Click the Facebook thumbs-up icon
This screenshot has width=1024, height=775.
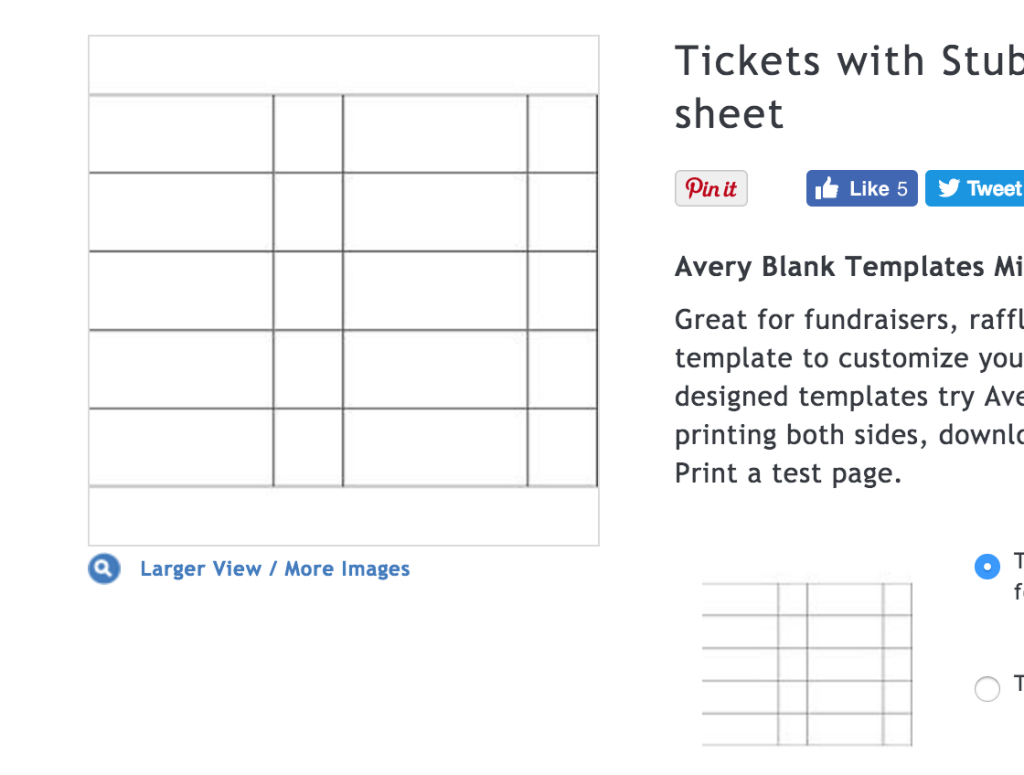click(827, 189)
